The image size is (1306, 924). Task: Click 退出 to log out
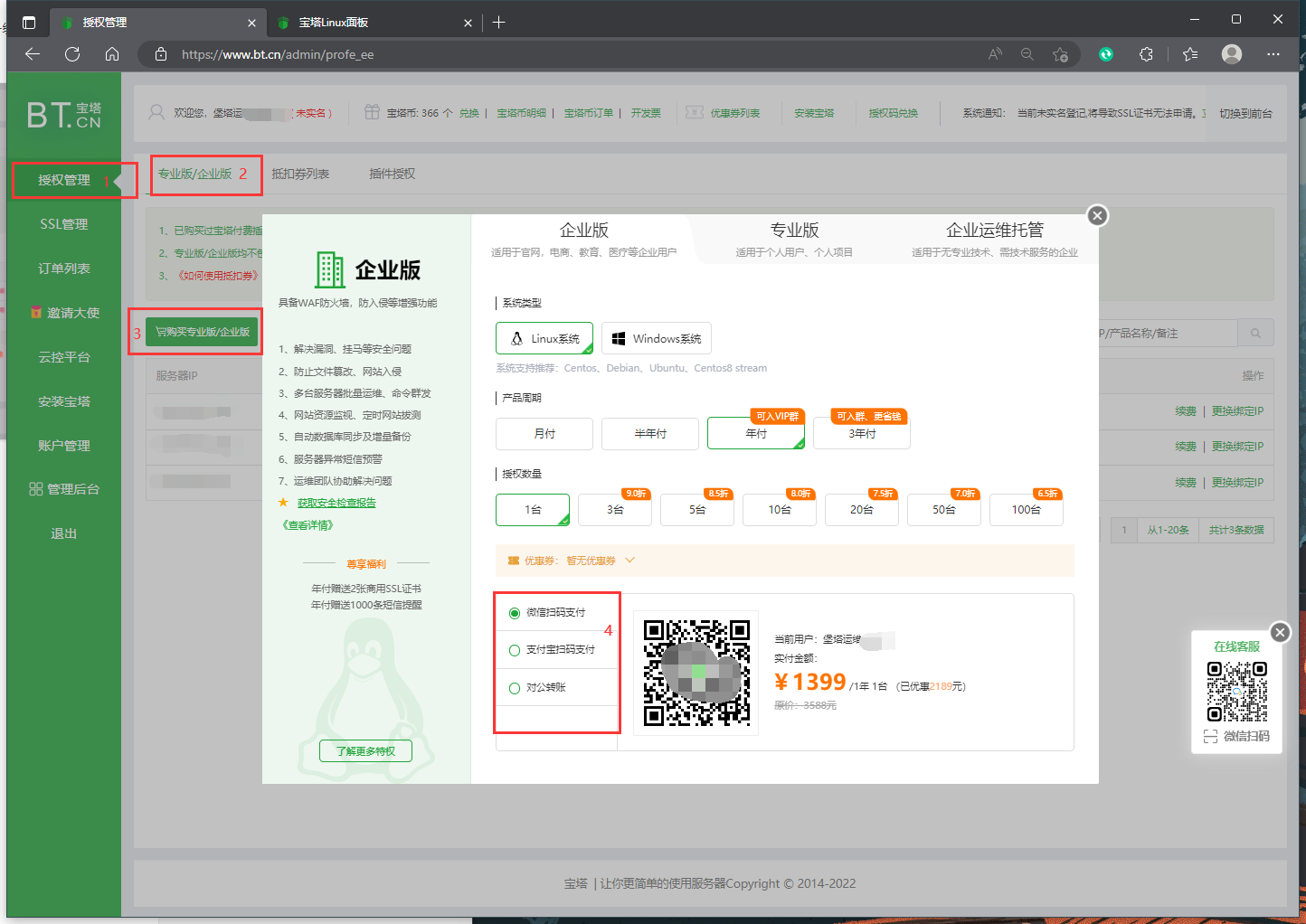coord(64,533)
